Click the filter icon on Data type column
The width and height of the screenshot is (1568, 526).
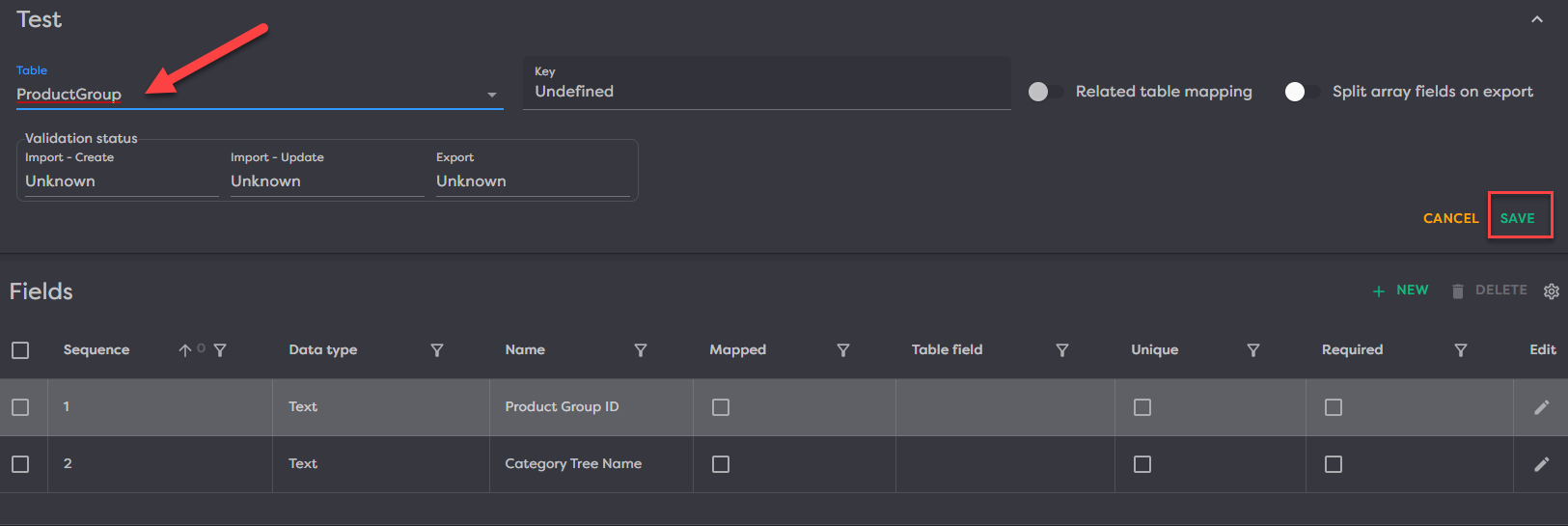pos(437,350)
